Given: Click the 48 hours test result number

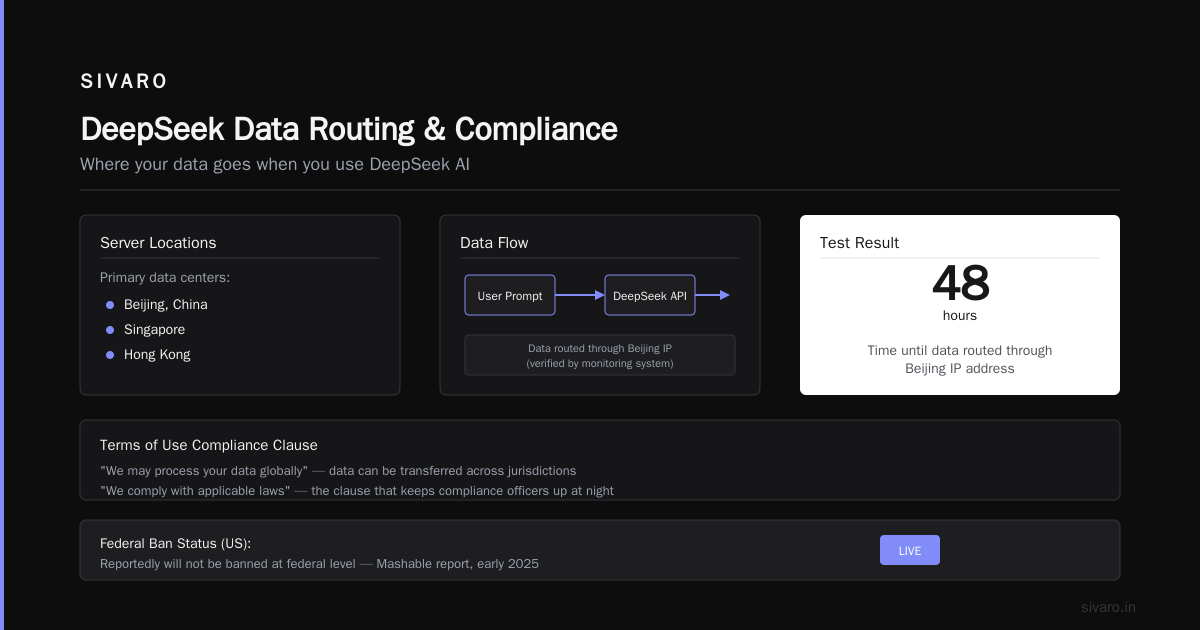Looking at the screenshot, I should click(960, 284).
